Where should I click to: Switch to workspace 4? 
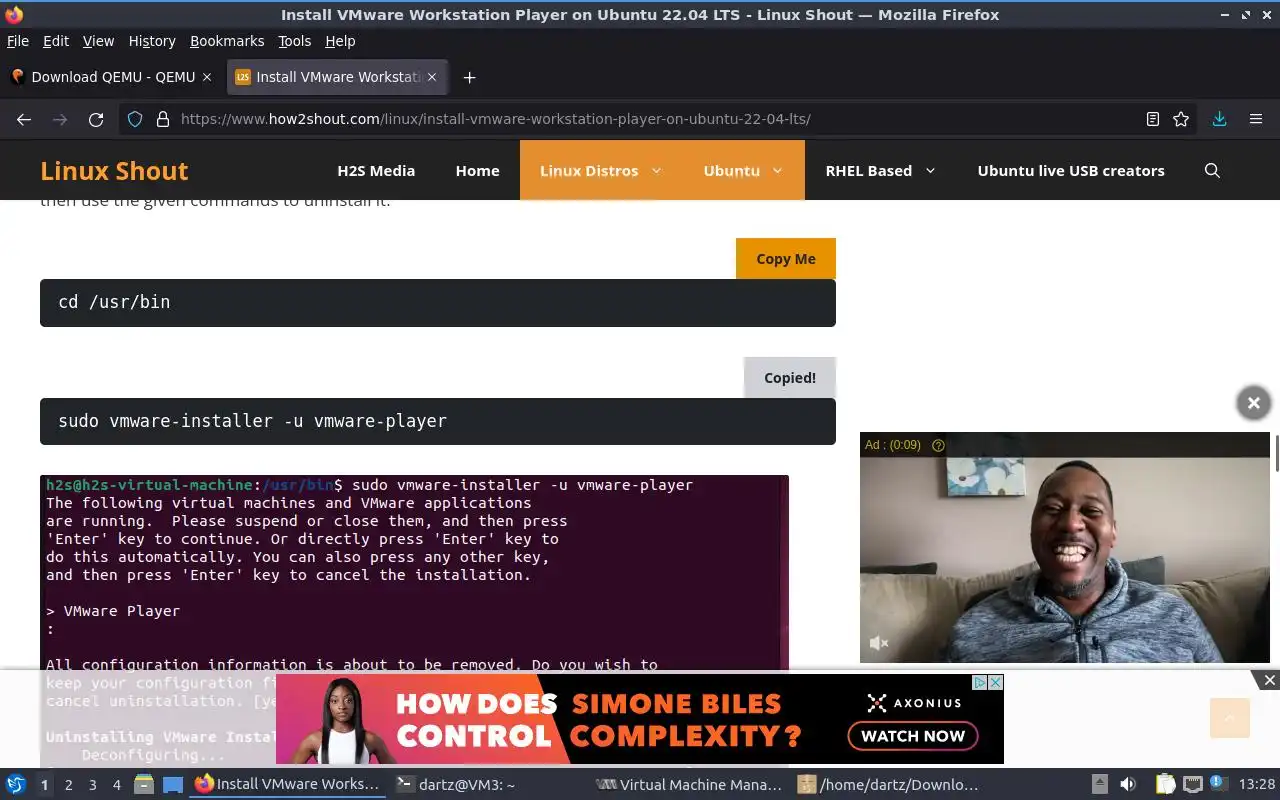pyautogui.click(x=116, y=785)
